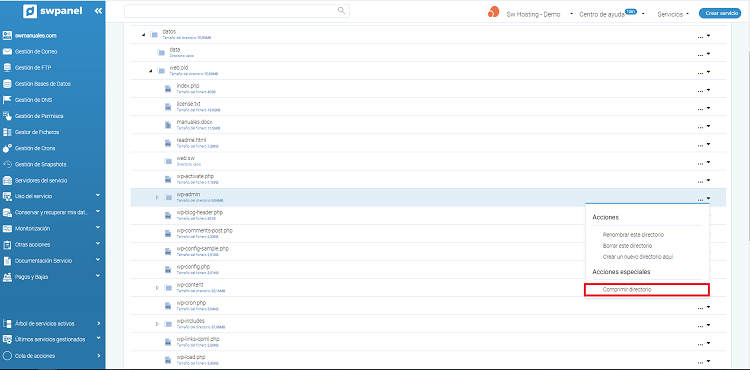Collapse the datos directory tree
The width and height of the screenshot is (750, 370).
pos(143,34)
